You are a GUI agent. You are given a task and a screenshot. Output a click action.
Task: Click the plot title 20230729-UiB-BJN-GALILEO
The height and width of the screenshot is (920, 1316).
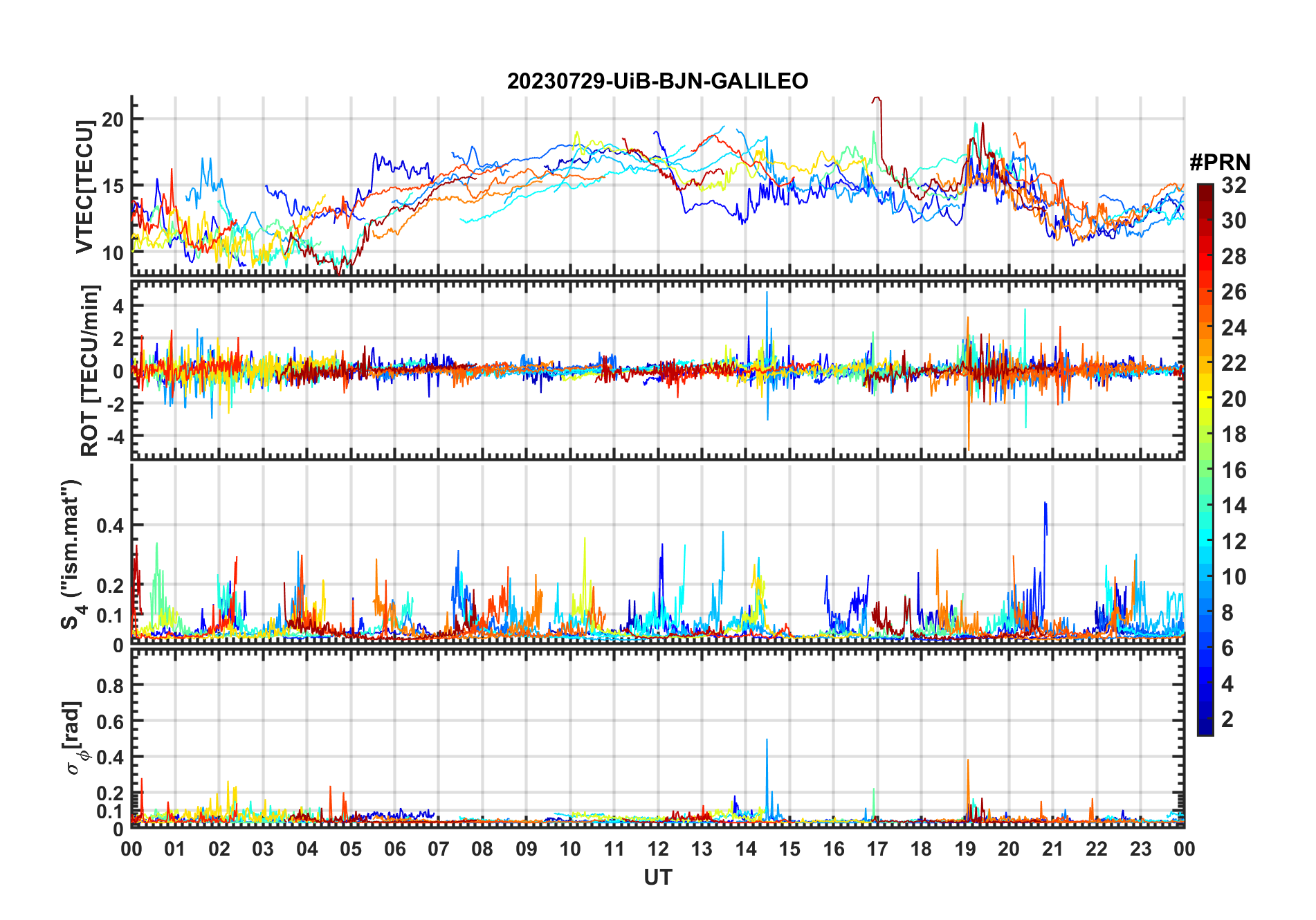pos(657,81)
